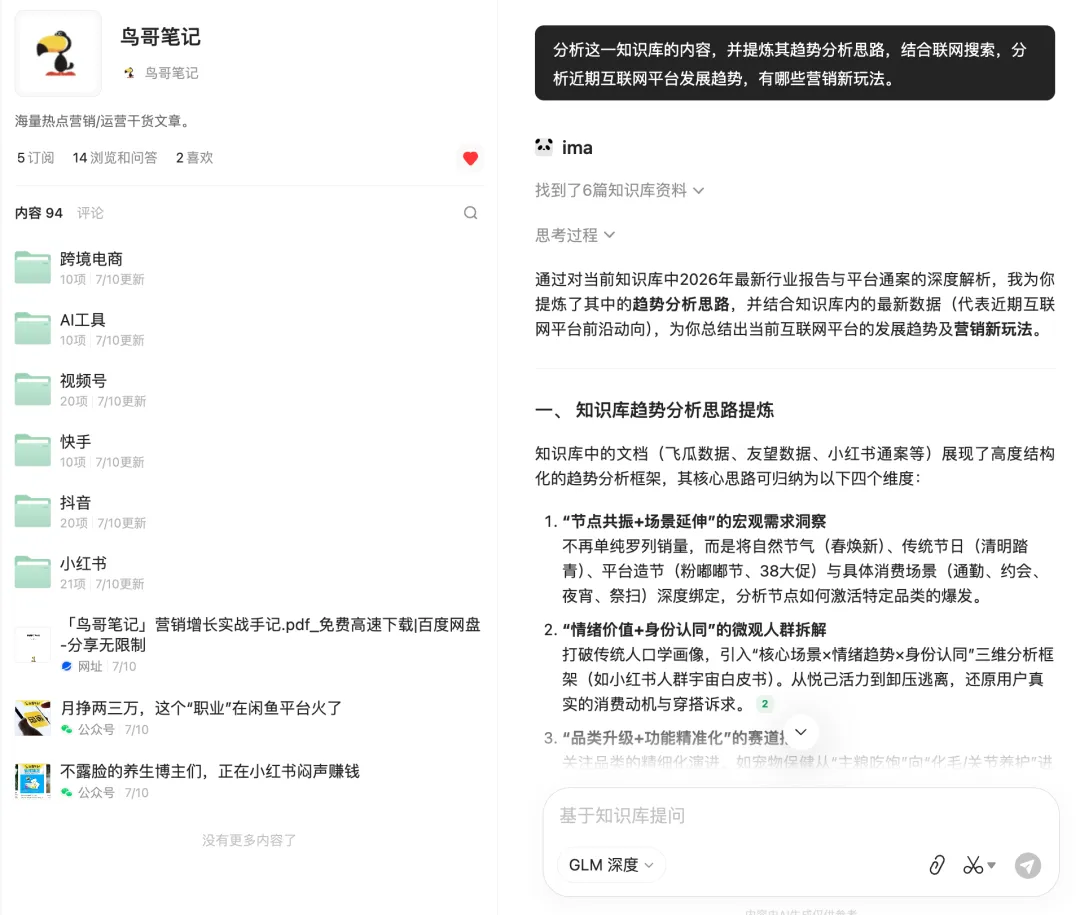Switch to the 评论 tab
1080x915 pixels.
point(90,213)
